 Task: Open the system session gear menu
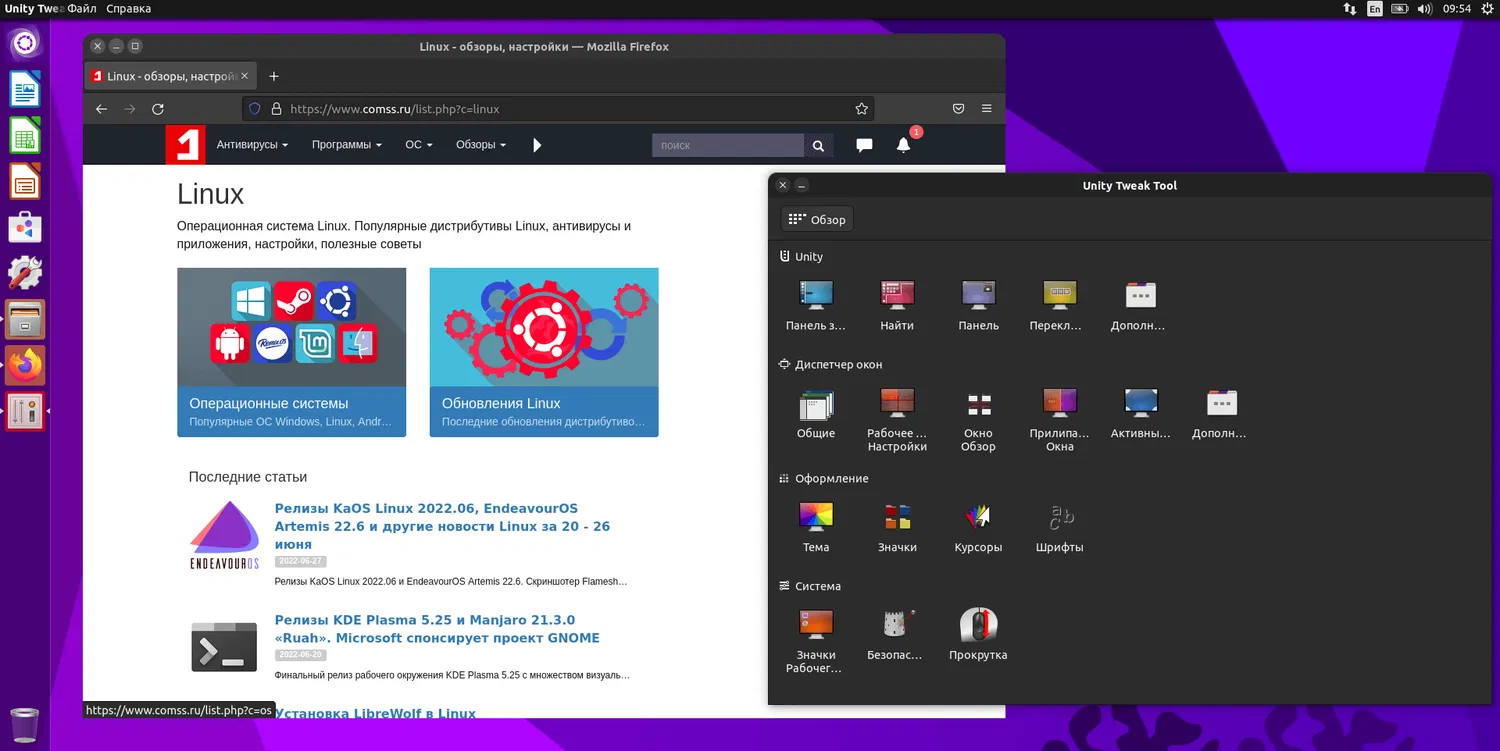coord(1487,9)
